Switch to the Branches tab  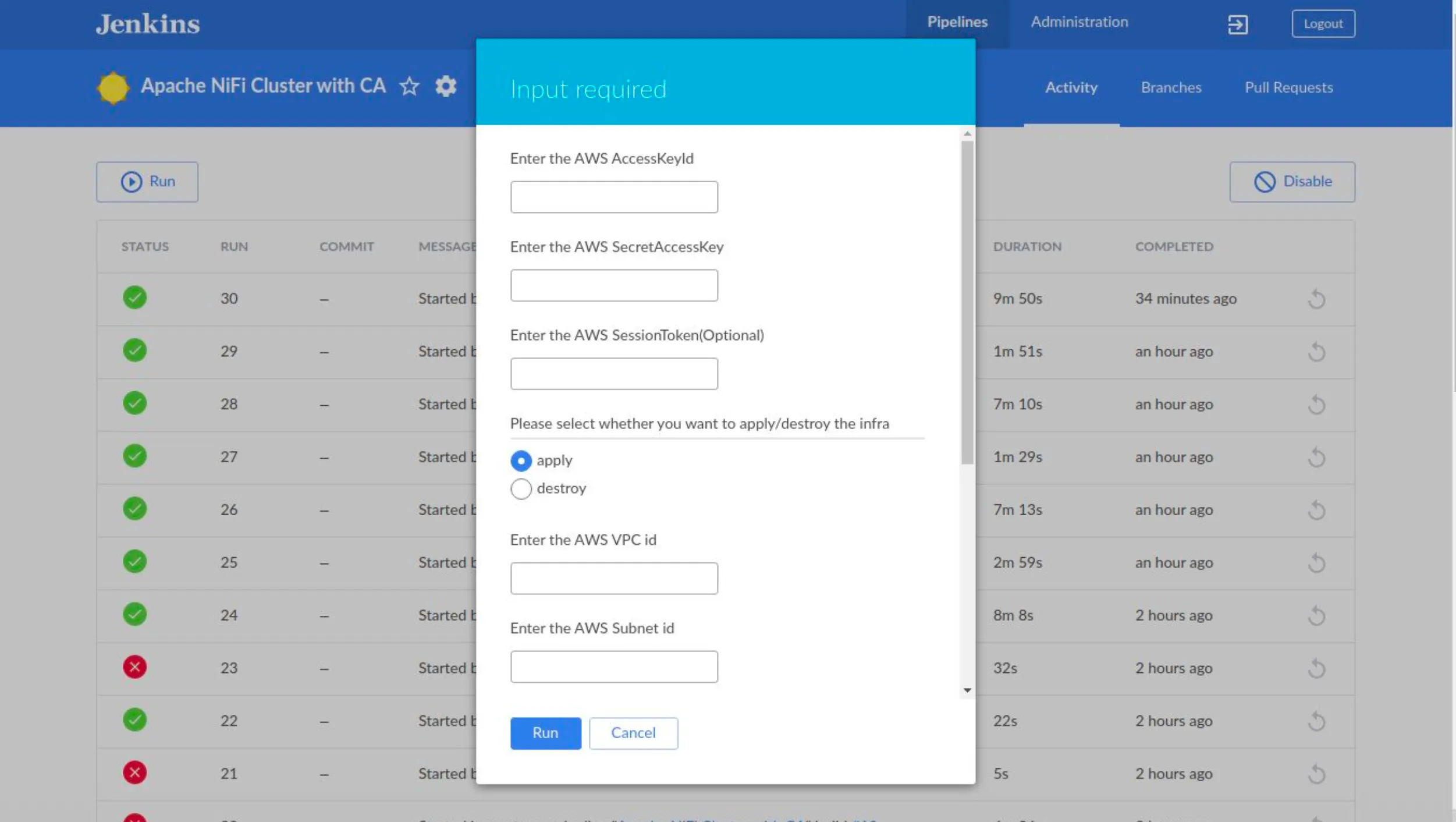tap(1171, 87)
